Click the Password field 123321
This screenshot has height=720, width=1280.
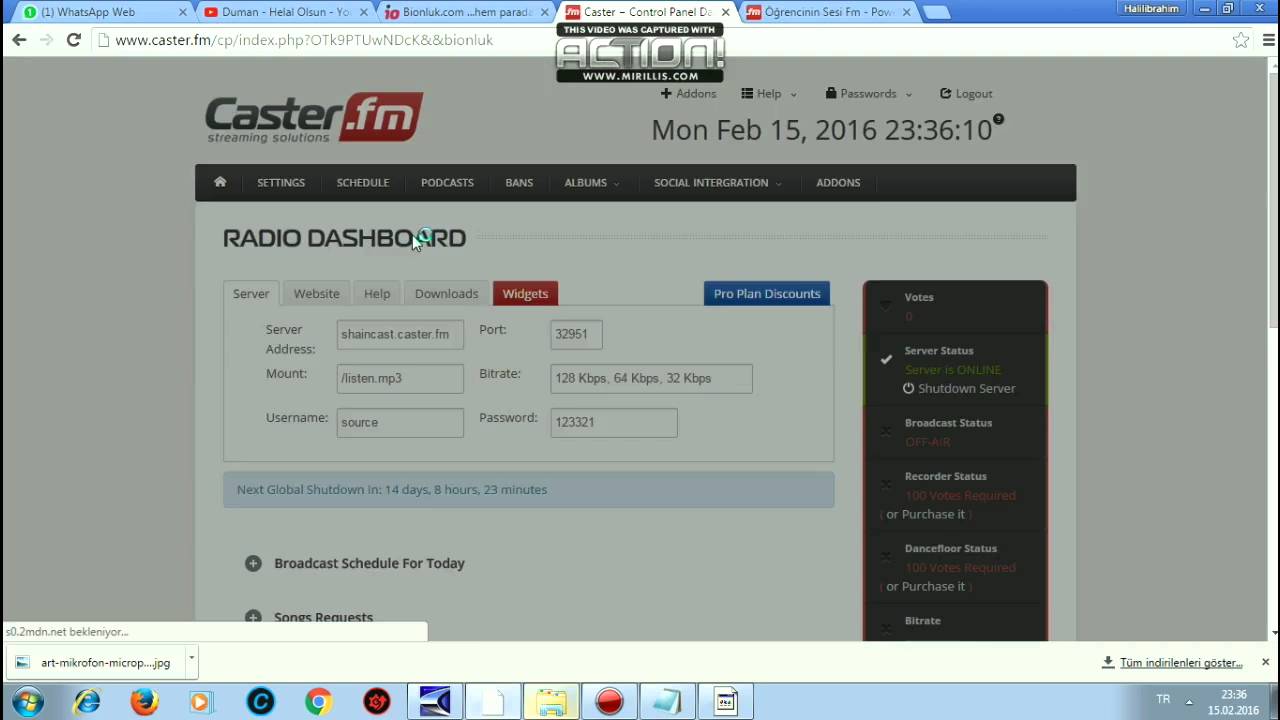pyautogui.click(x=614, y=422)
